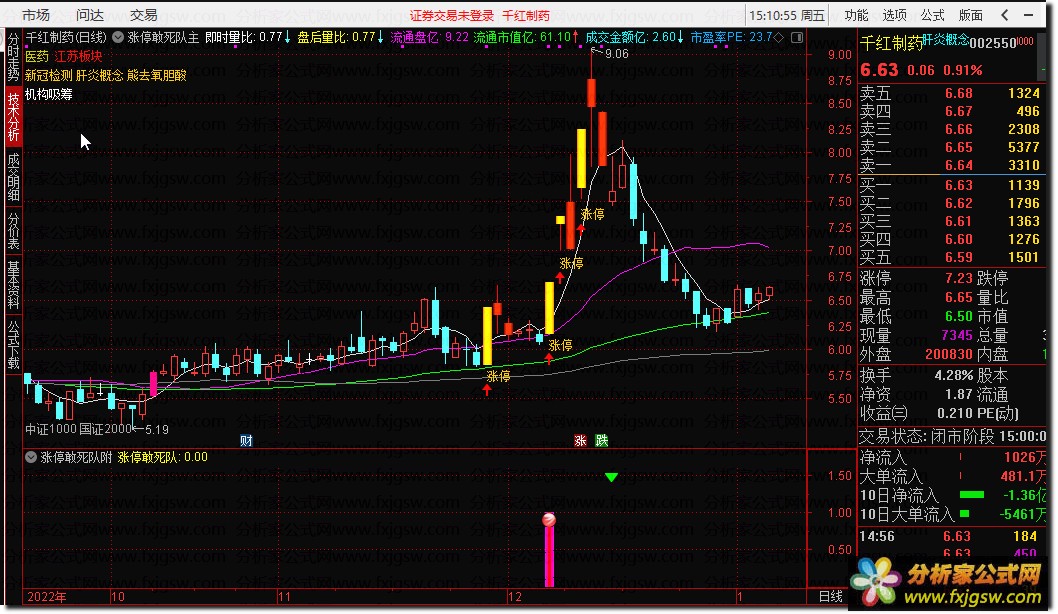Open the 公式下载 side tab
This screenshot has width=1058, height=614.
(x=13, y=344)
